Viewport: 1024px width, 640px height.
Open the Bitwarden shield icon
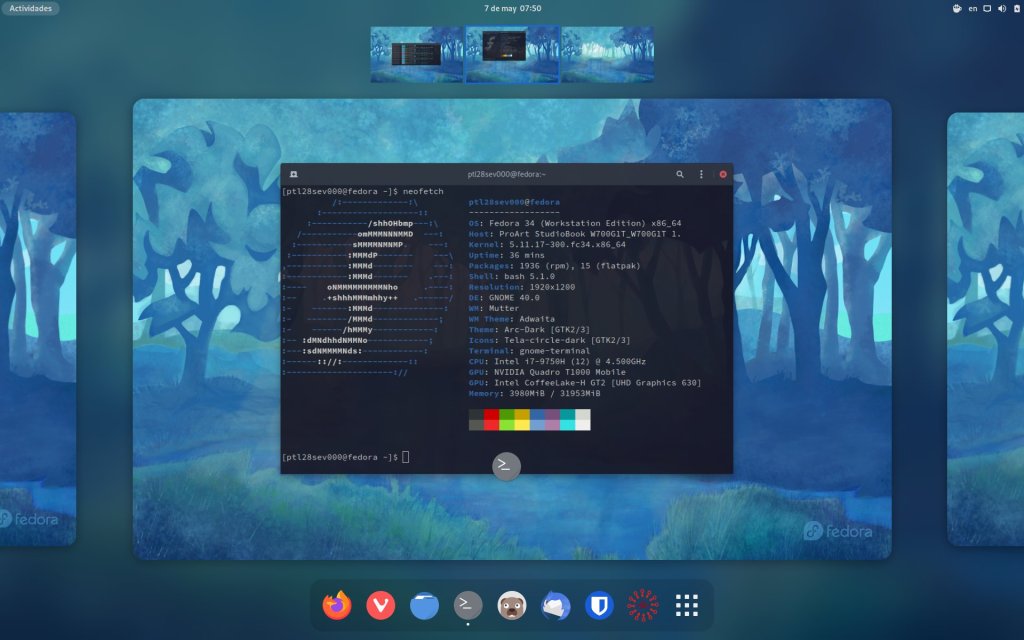click(x=599, y=605)
